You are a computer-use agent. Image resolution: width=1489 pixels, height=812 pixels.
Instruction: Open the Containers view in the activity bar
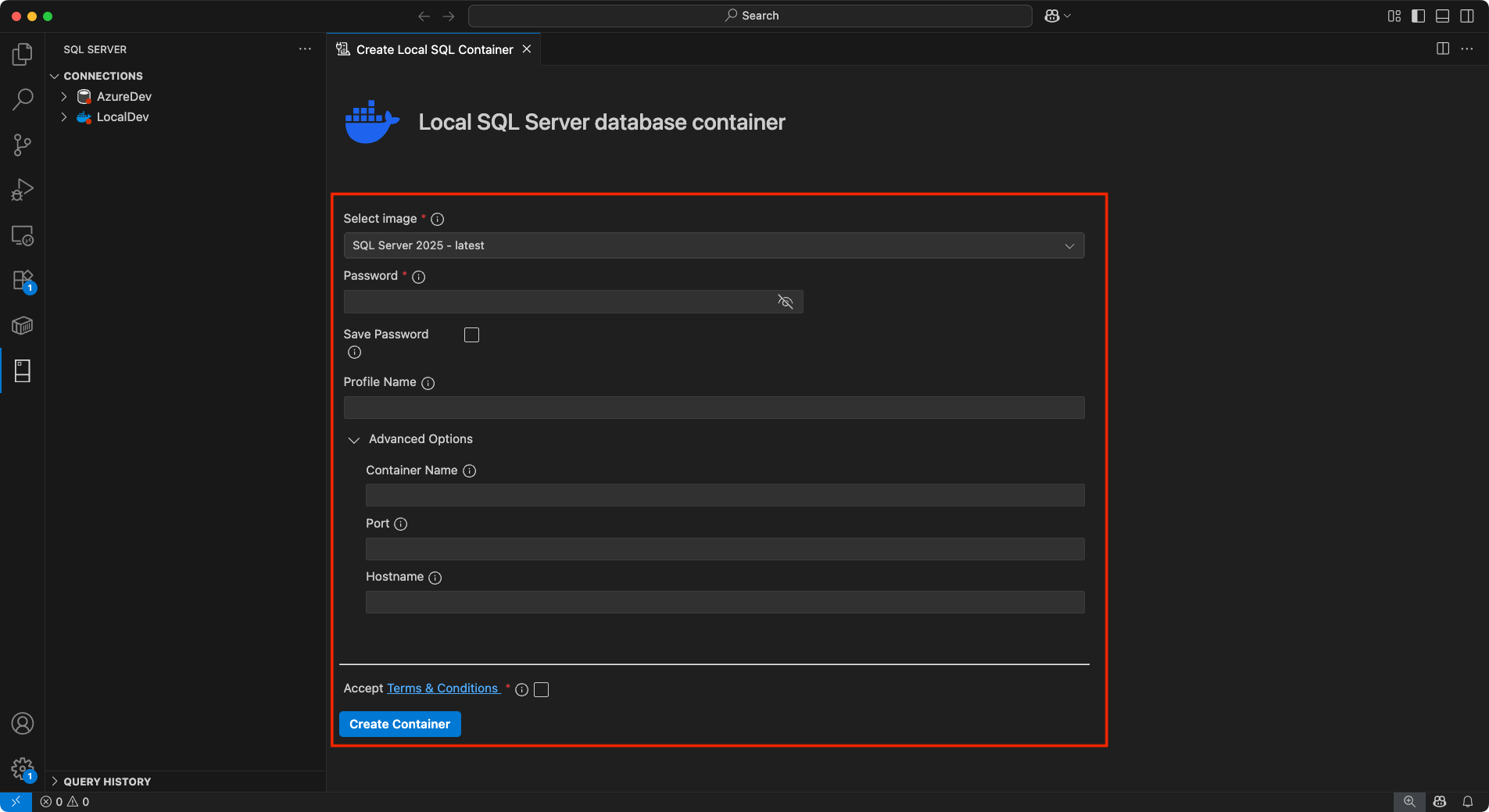pyautogui.click(x=23, y=326)
